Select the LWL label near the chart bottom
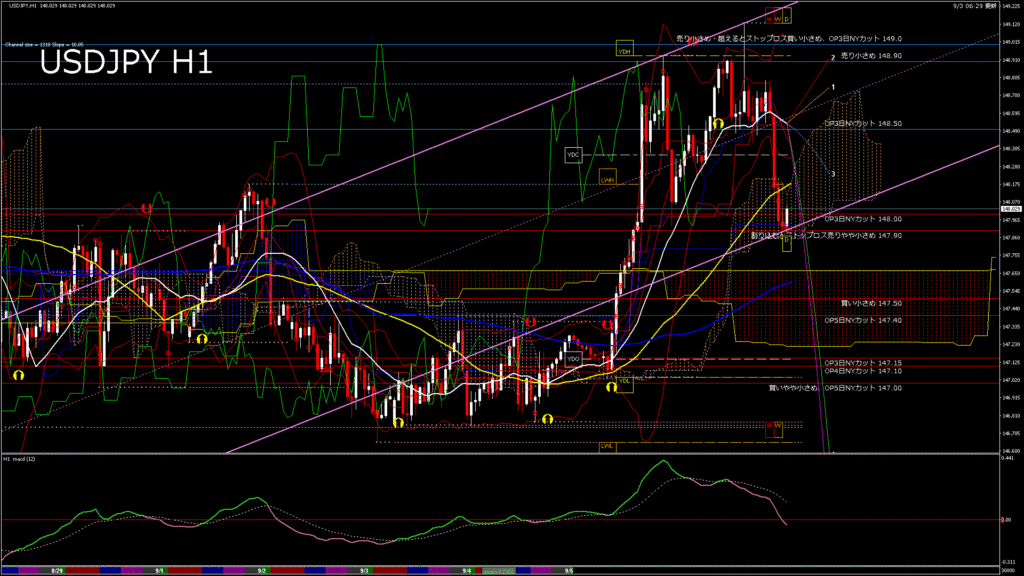The height and width of the screenshot is (576, 1024). point(606,446)
